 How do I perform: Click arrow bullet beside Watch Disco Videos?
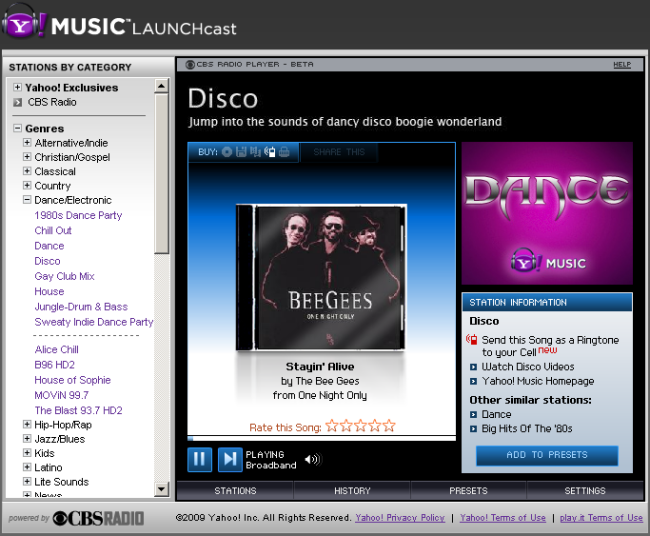[x=473, y=367]
